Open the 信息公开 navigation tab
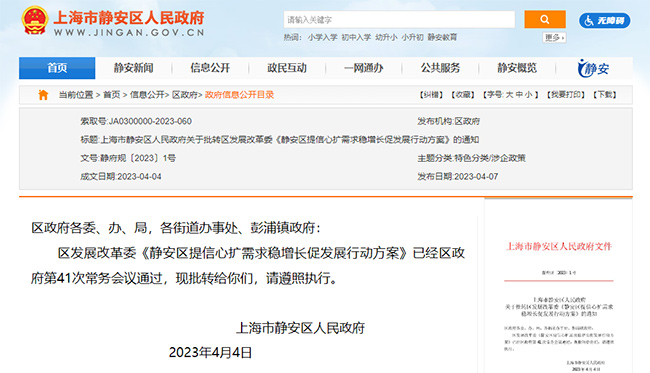 (x=210, y=68)
